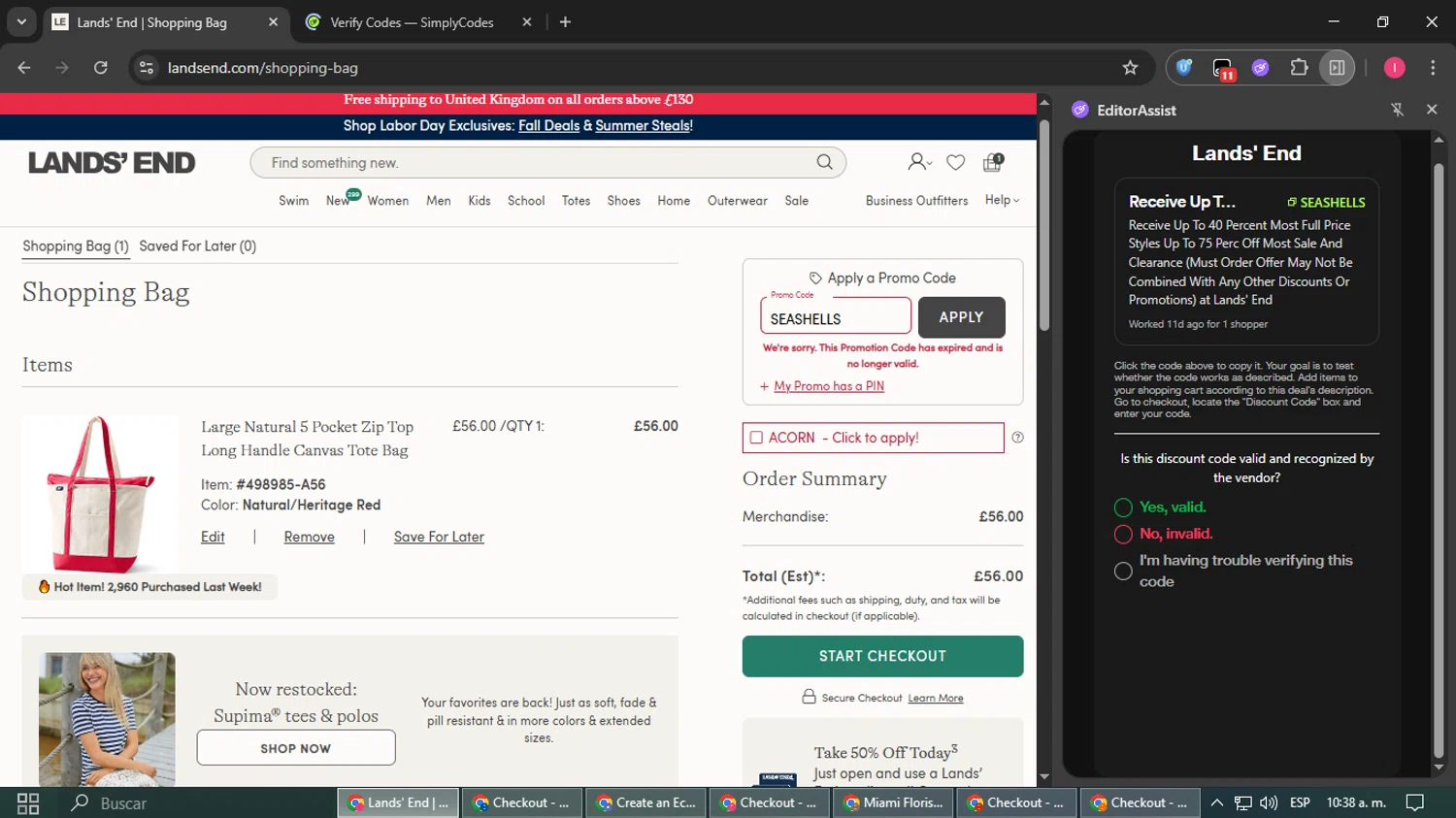Image resolution: width=1456 pixels, height=818 pixels.
Task: Pin the EditorAssist side panel
Action: point(1398,110)
